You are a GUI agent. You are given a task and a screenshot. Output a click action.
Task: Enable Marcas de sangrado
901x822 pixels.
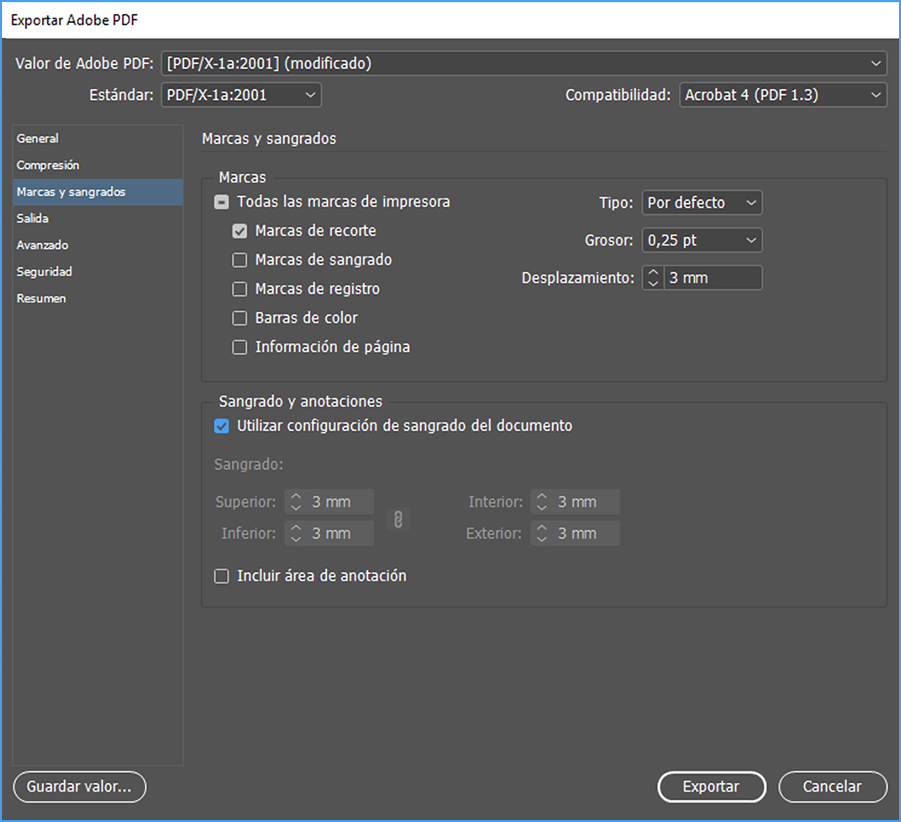click(x=240, y=260)
